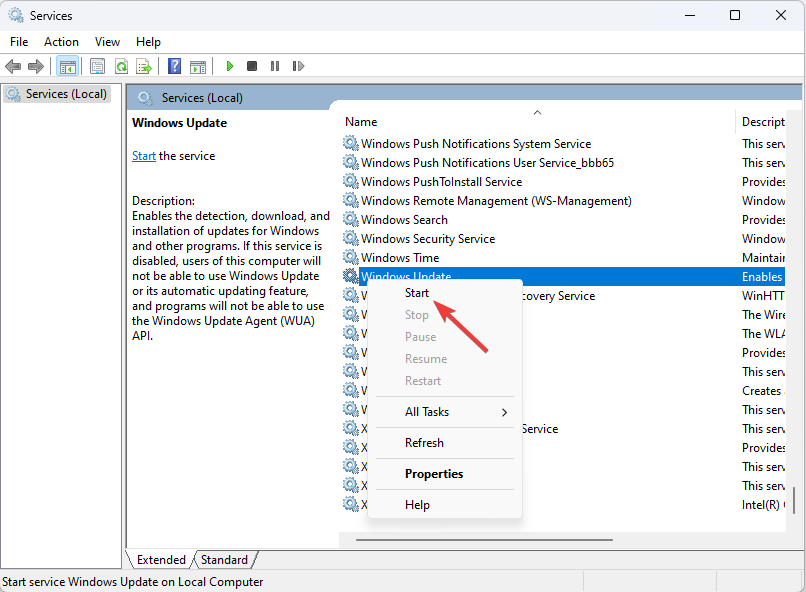This screenshot has height=592, width=806.
Task: Click the Services gear icon in title bar
Action: tap(16, 15)
